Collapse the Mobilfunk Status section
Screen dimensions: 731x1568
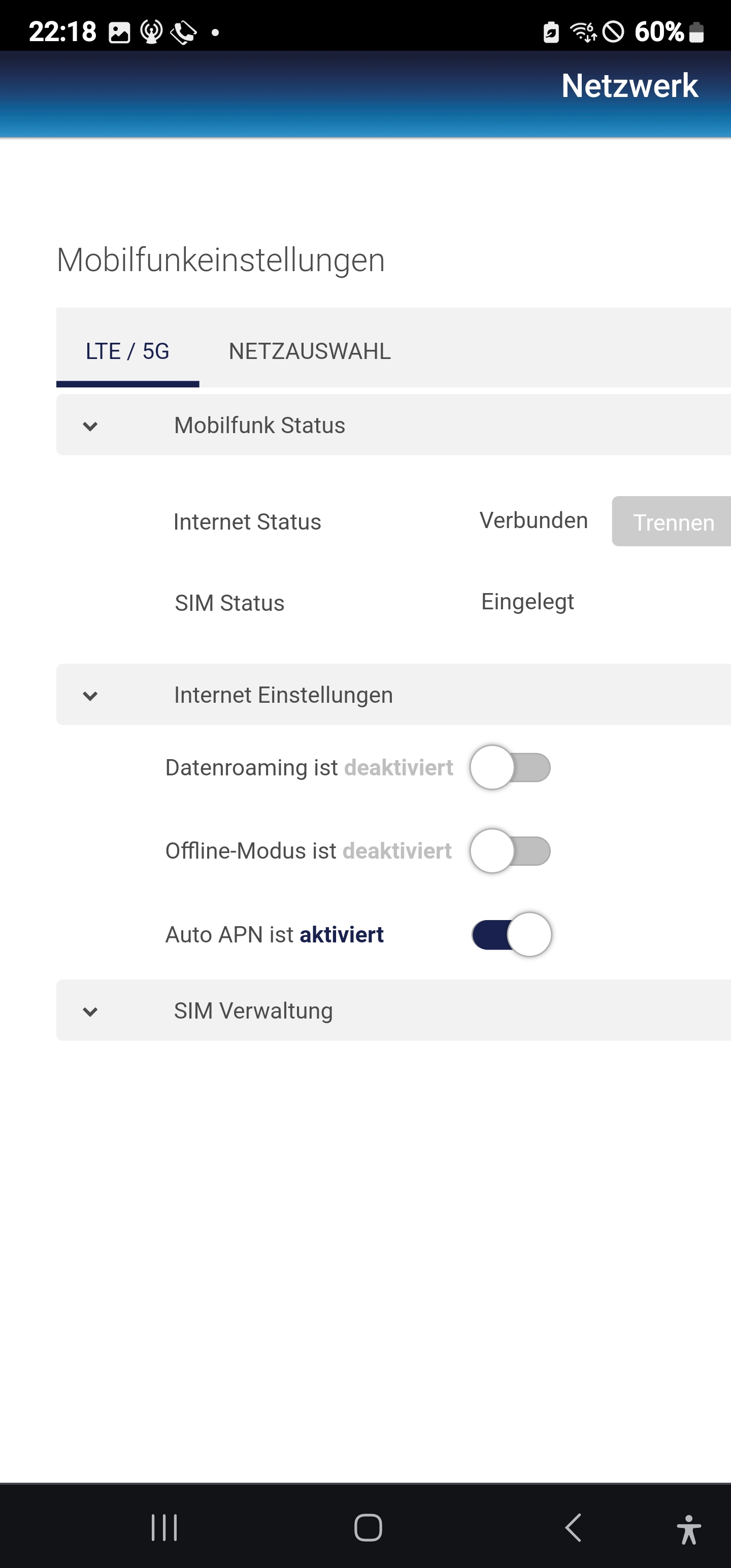click(90, 426)
